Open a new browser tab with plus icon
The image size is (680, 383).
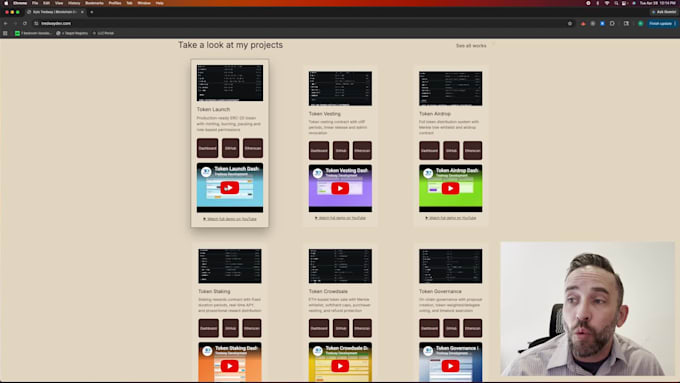click(92, 12)
